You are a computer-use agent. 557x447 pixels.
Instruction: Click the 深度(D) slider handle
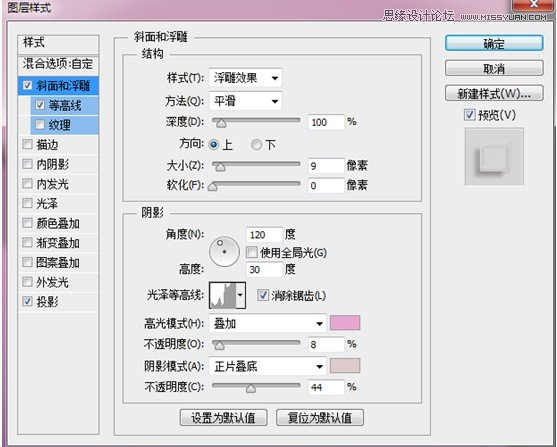point(221,123)
